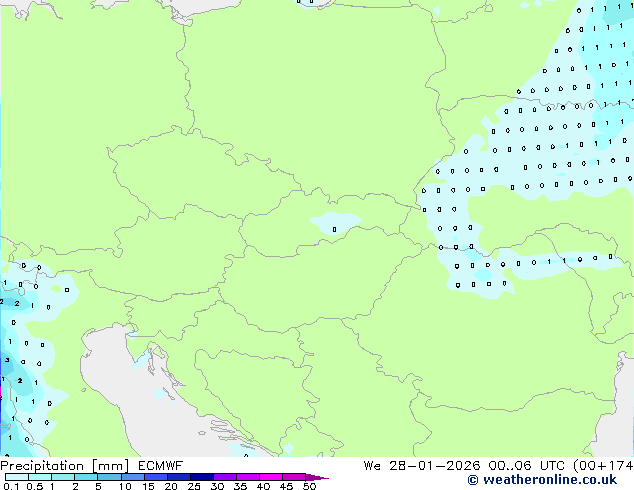Click the '35' legend scale value
Viewport: 634px width, 490px height.
240,486
